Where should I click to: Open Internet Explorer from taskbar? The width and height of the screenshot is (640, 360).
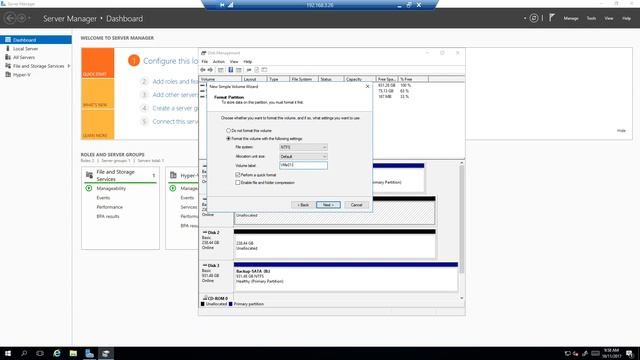coord(57,353)
